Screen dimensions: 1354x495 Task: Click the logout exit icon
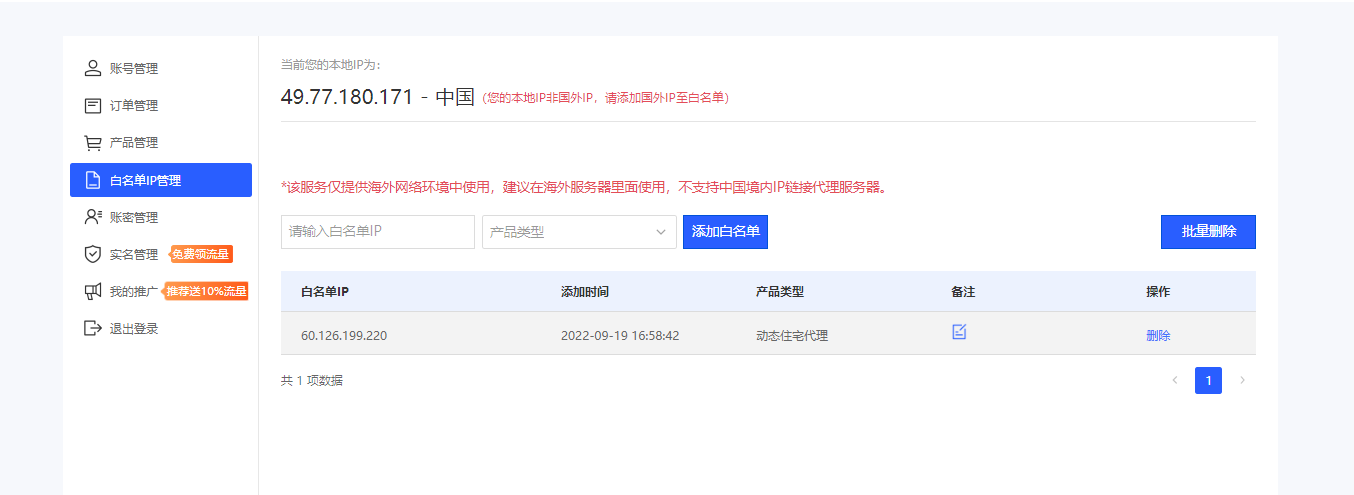(x=93, y=328)
